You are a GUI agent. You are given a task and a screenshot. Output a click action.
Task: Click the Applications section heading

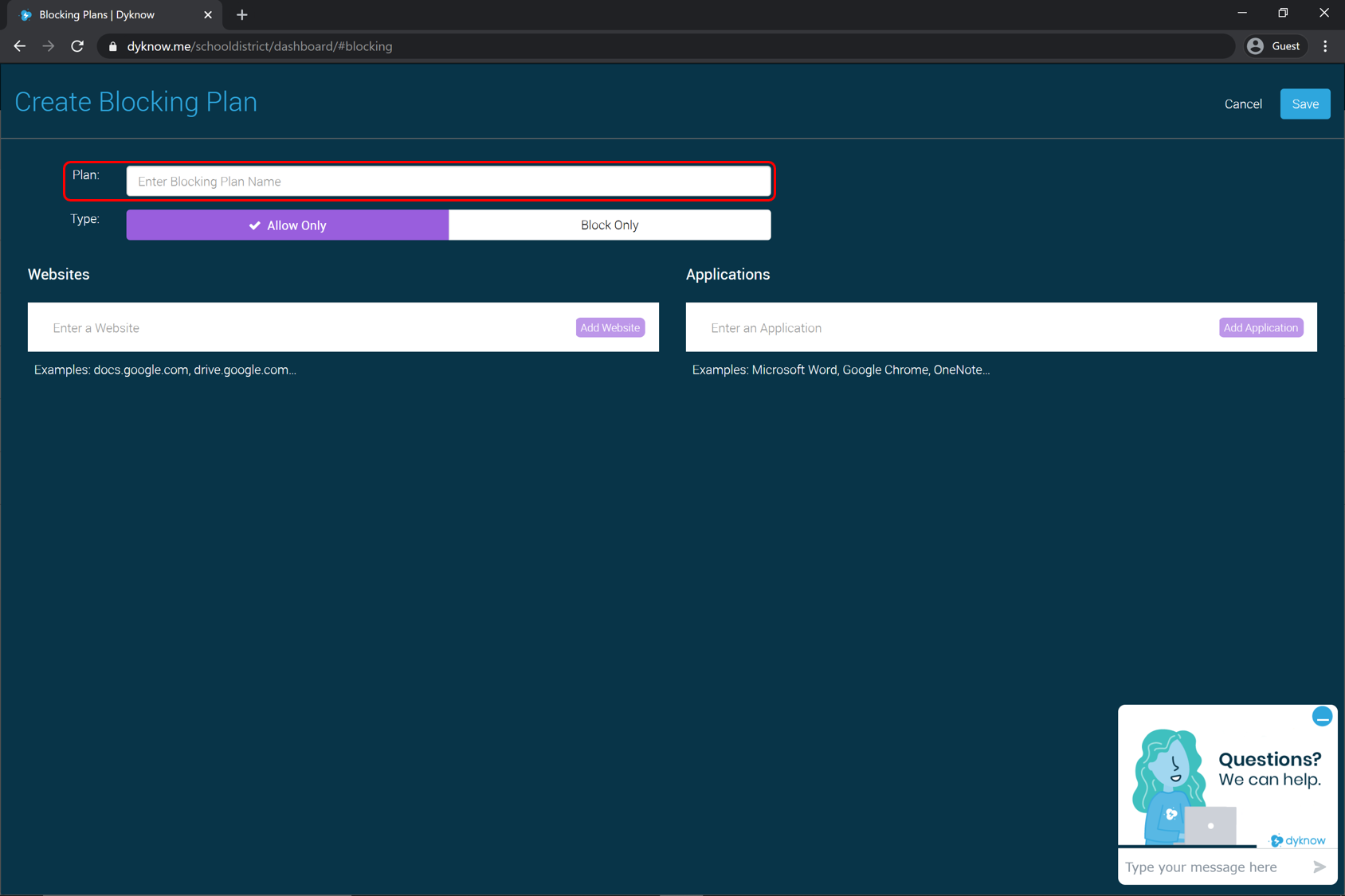(727, 274)
